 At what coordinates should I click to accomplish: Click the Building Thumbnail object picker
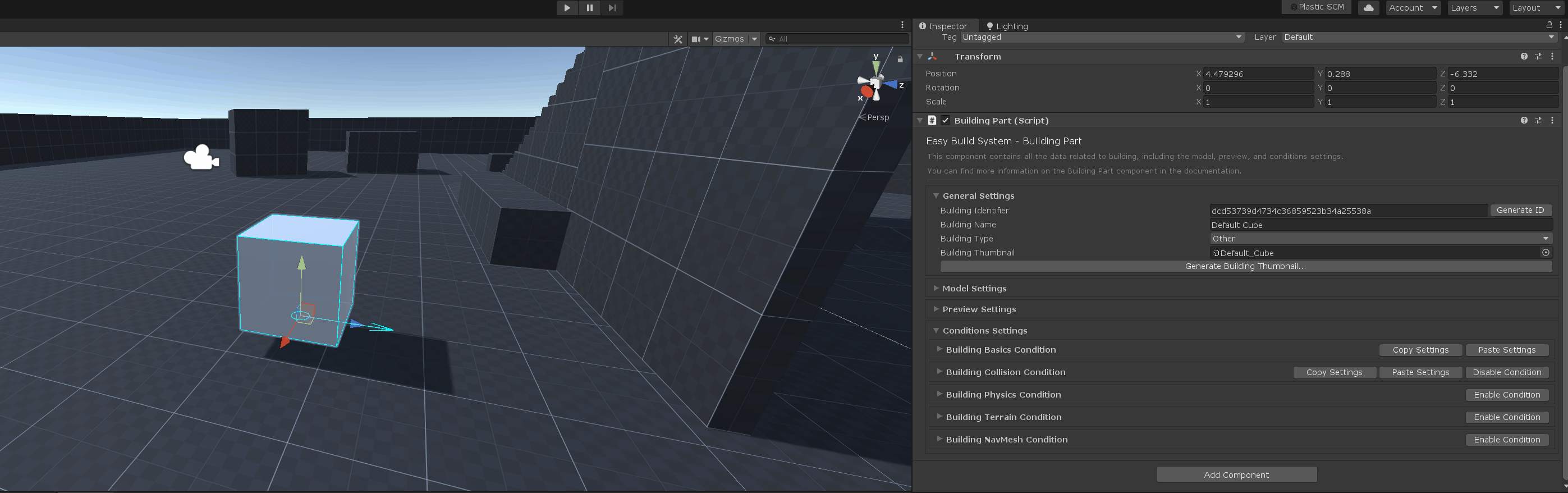1546,253
